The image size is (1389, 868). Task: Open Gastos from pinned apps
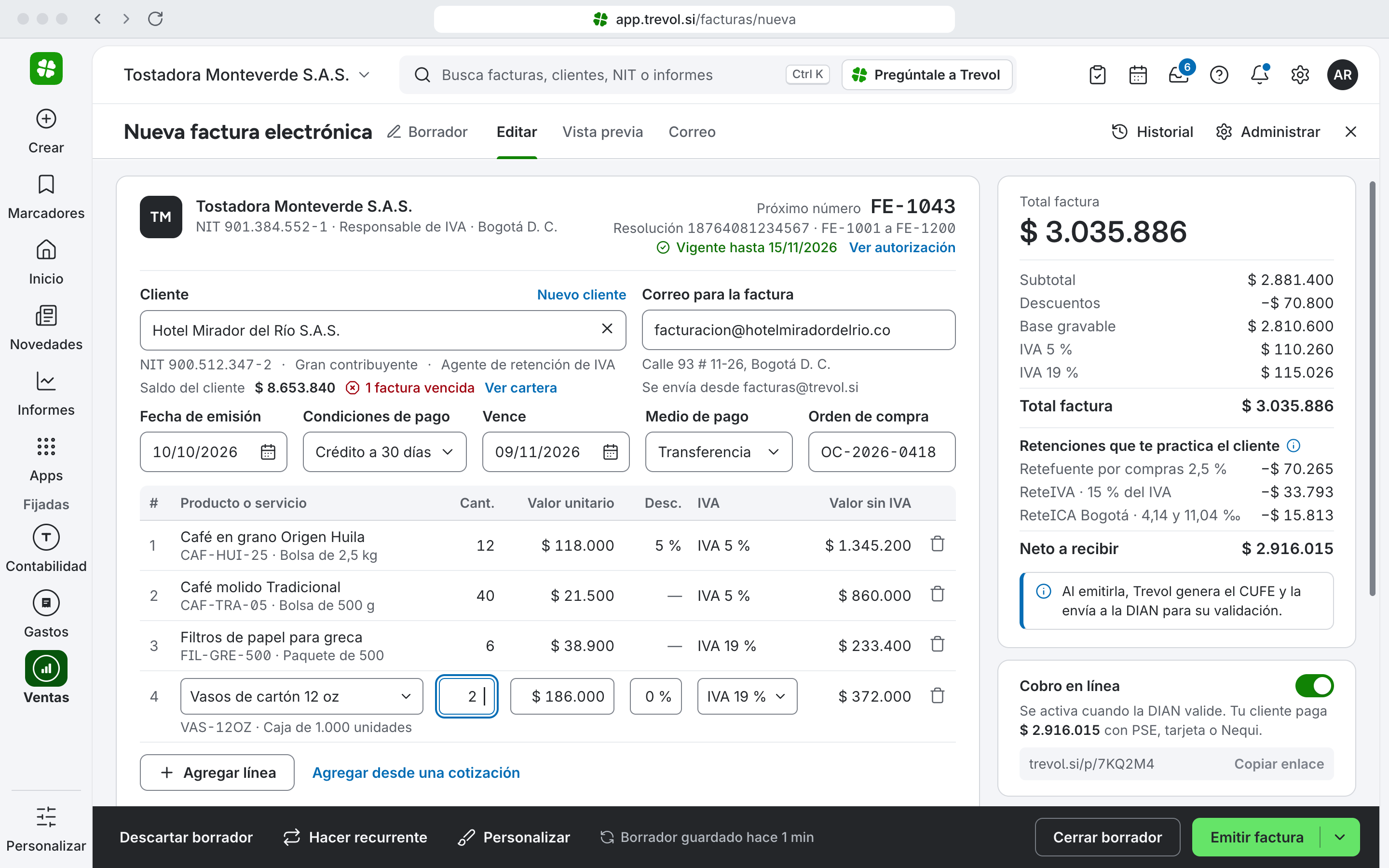pos(46,614)
